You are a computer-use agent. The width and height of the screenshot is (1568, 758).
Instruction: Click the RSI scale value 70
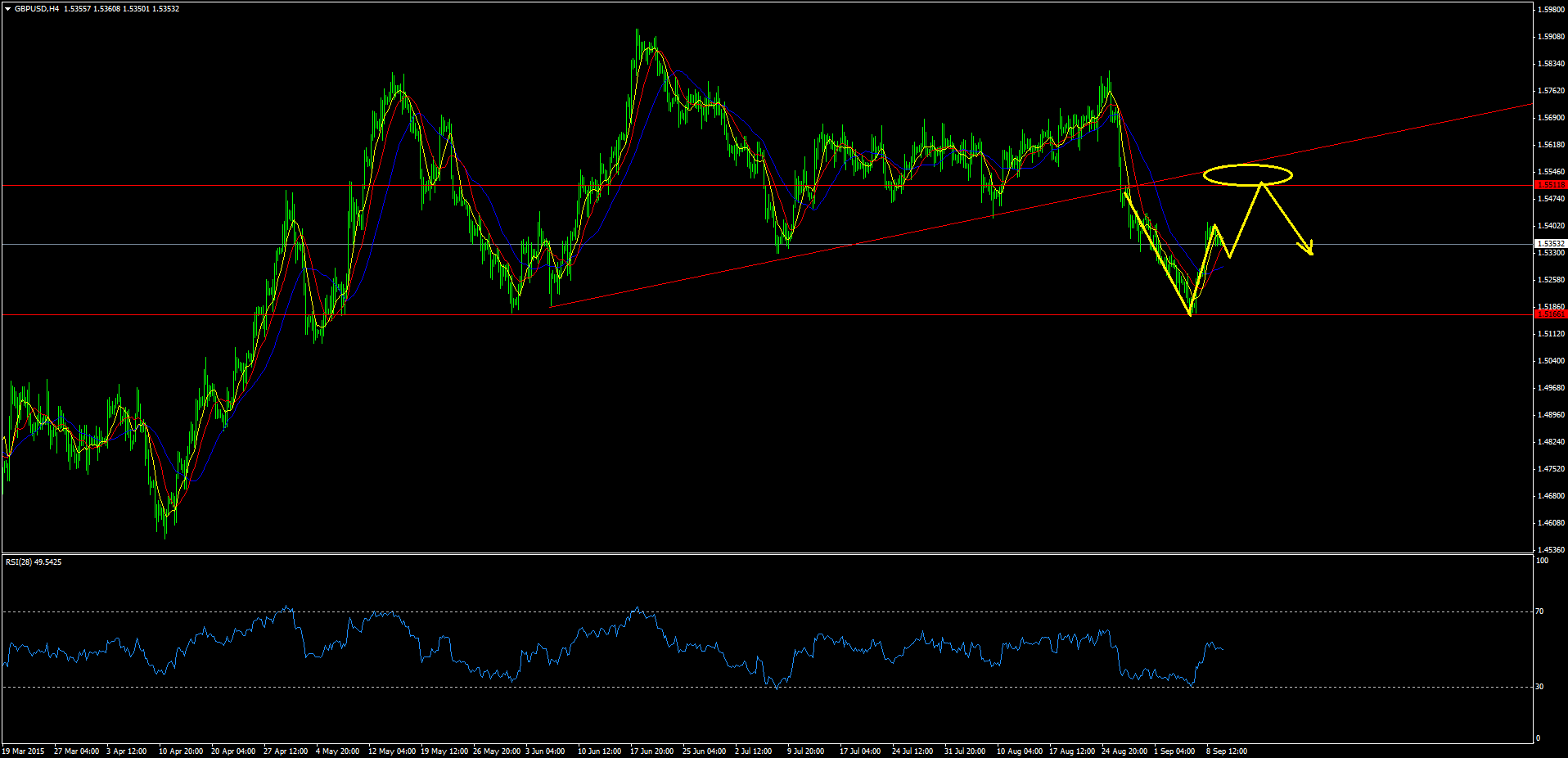coord(1539,611)
